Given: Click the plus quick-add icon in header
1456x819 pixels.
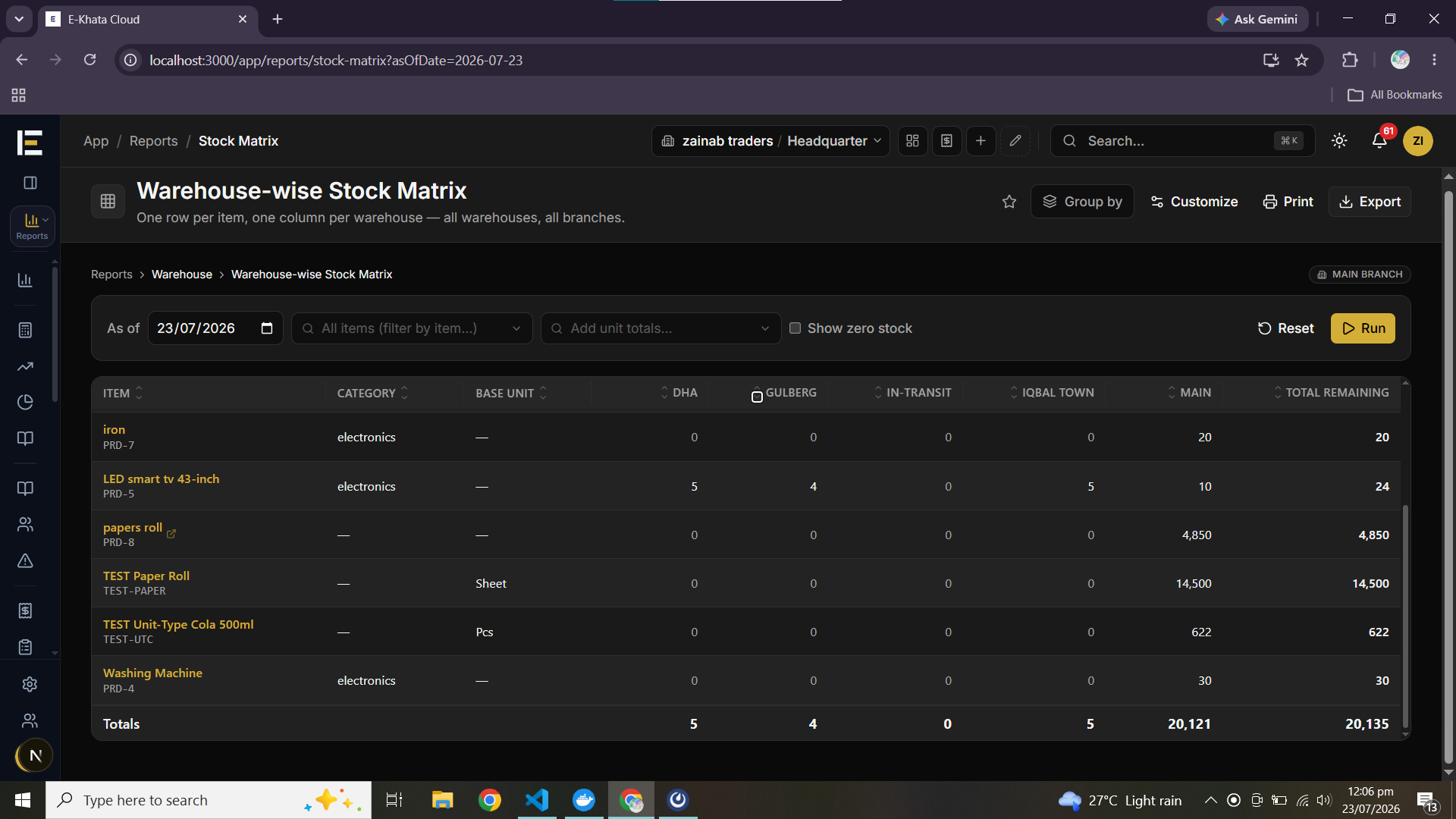Looking at the screenshot, I should 981,141.
